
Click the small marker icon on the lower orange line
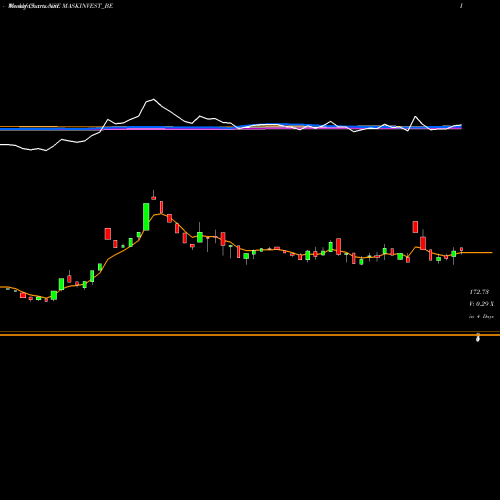point(478,337)
